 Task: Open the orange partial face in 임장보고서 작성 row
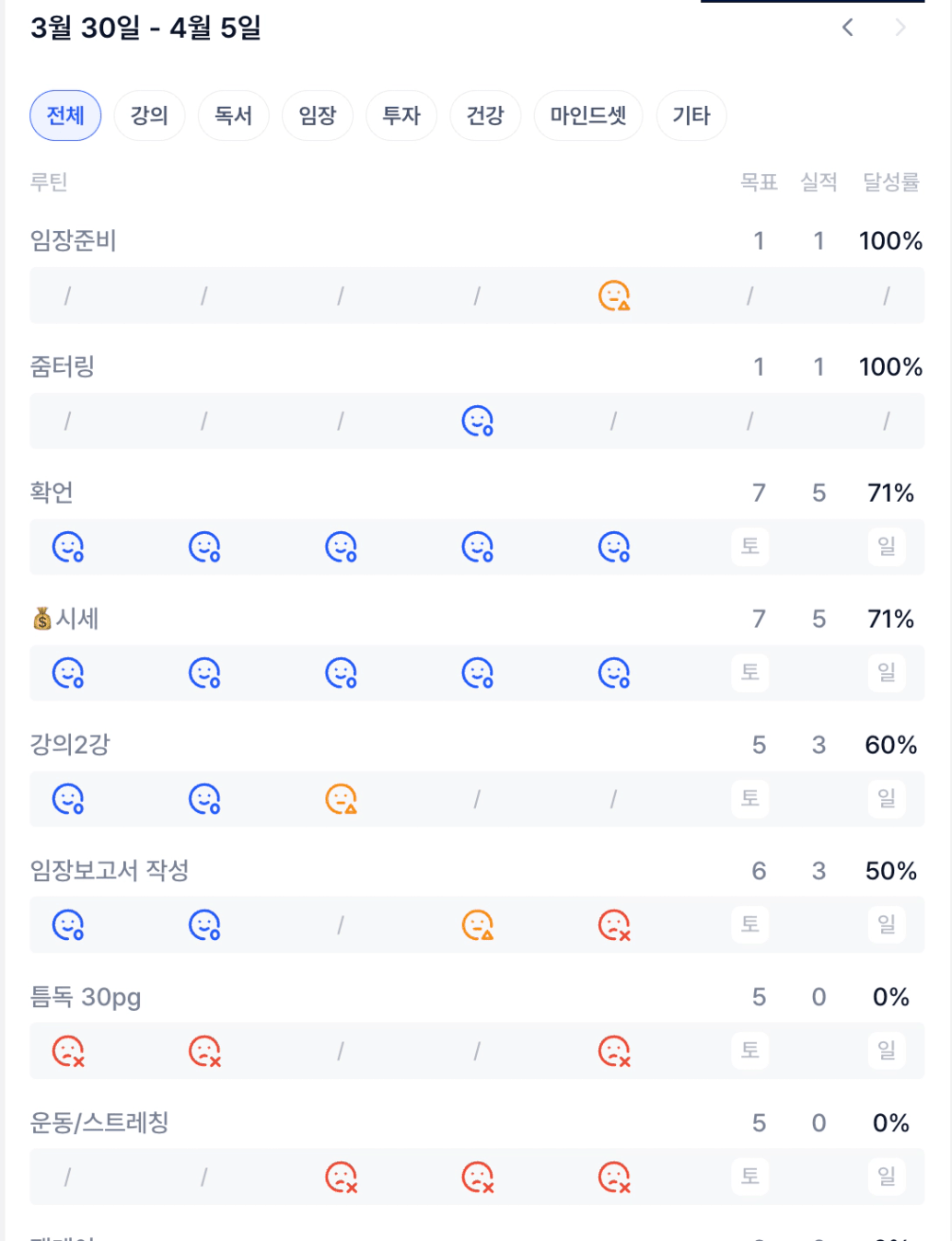point(477,925)
